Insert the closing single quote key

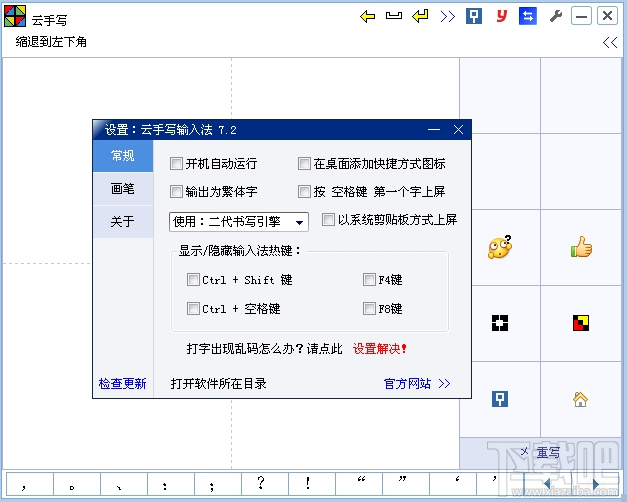pyautogui.click(x=500, y=484)
